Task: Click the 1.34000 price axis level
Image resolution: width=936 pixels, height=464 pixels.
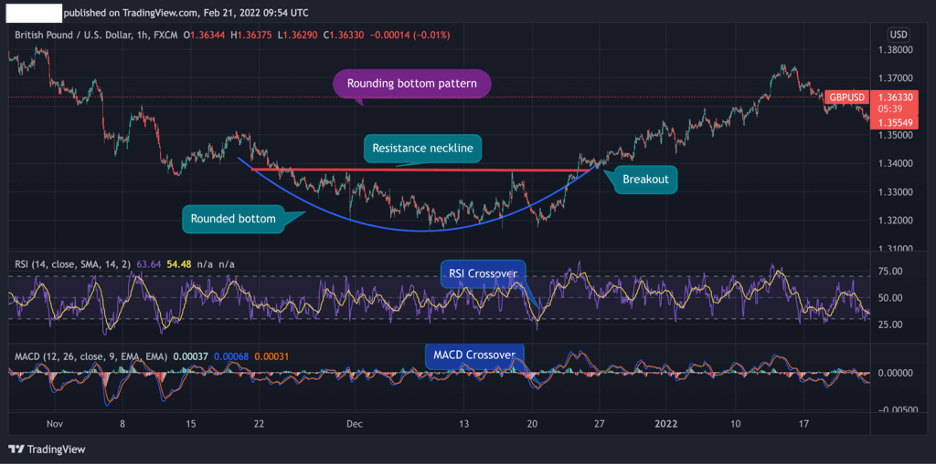Action: point(897,164)
